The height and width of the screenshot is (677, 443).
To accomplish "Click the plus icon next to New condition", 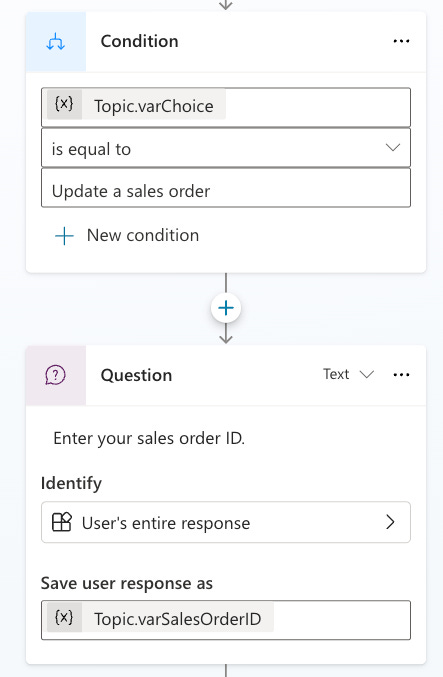I will tap(64, 236).
